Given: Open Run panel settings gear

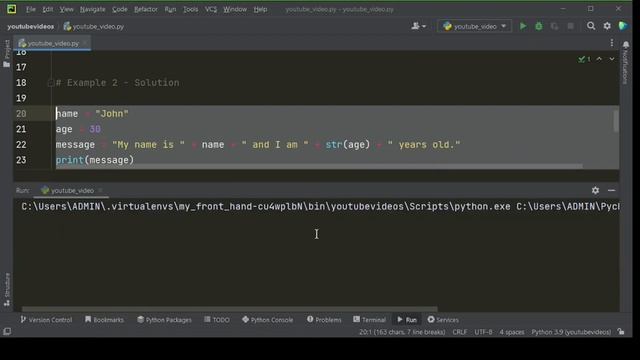Looking at the screenshot, I should 595,190.
